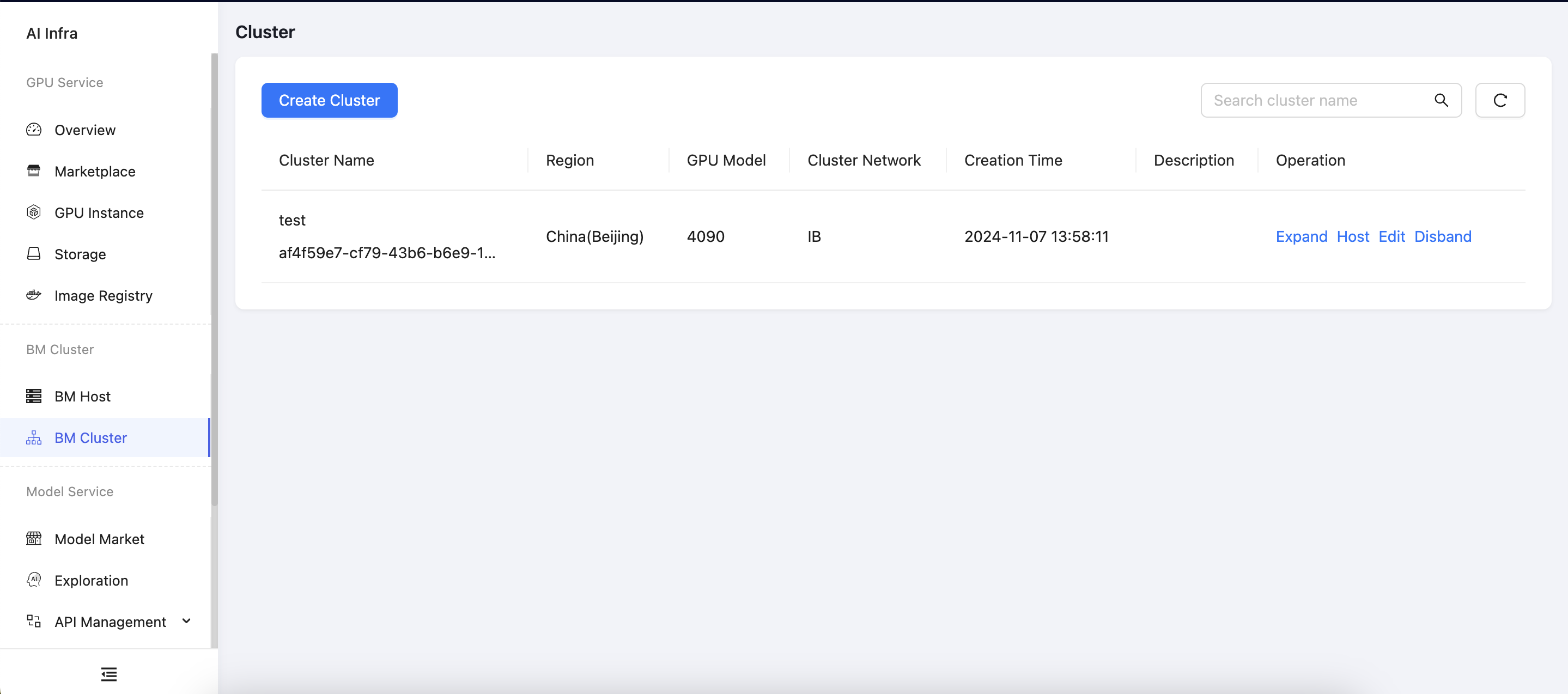Click the search magnifier icon
The width and height of the screenshot is (1568, 694).
tap(1441, 100)
